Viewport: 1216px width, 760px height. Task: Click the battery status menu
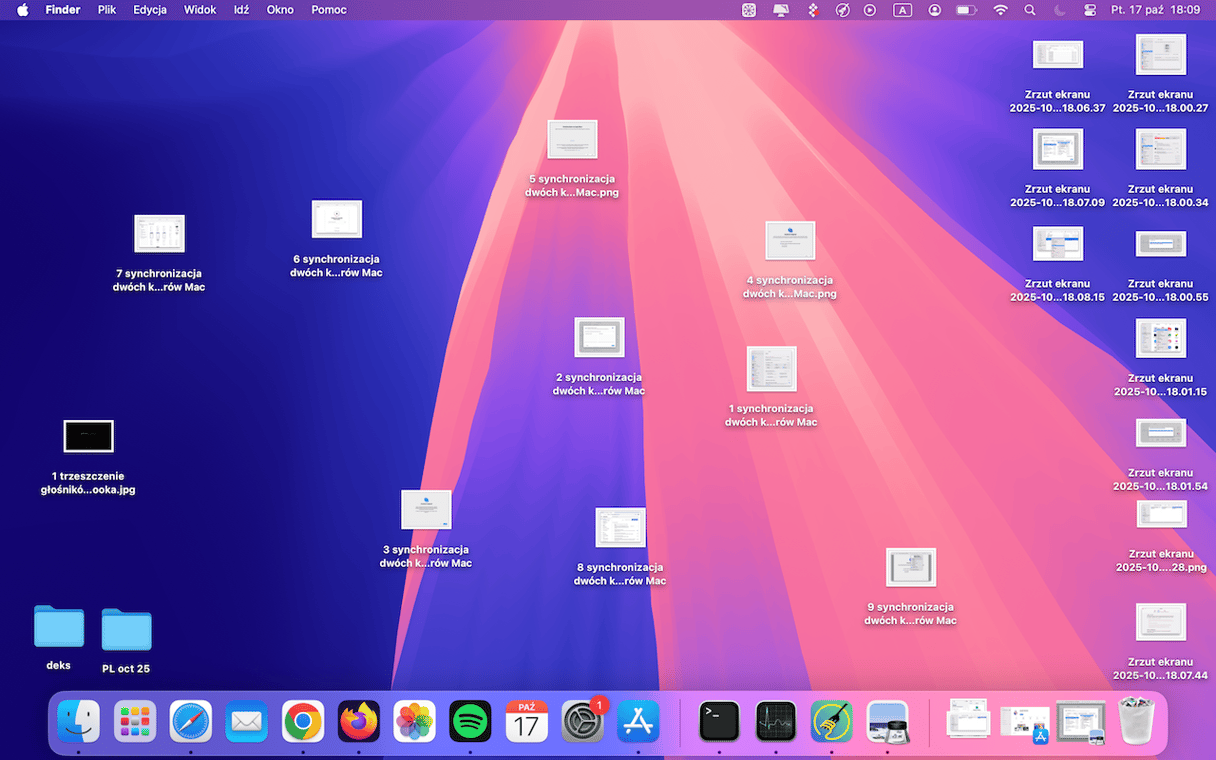click(x=966, y=10)
